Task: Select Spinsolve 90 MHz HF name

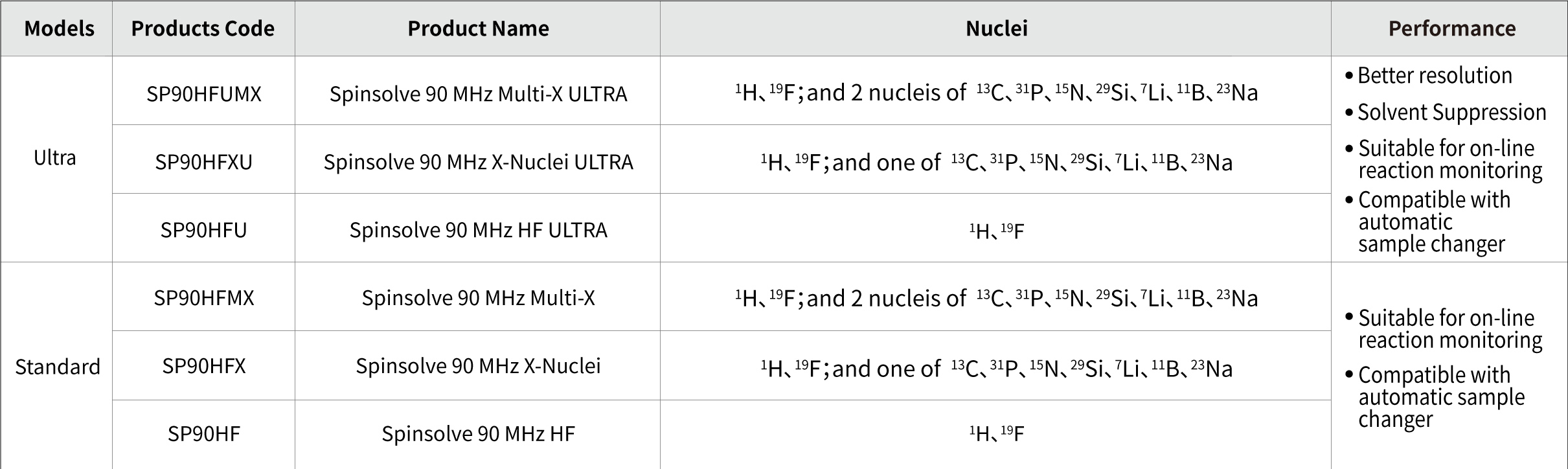Action: pos(478,433)
